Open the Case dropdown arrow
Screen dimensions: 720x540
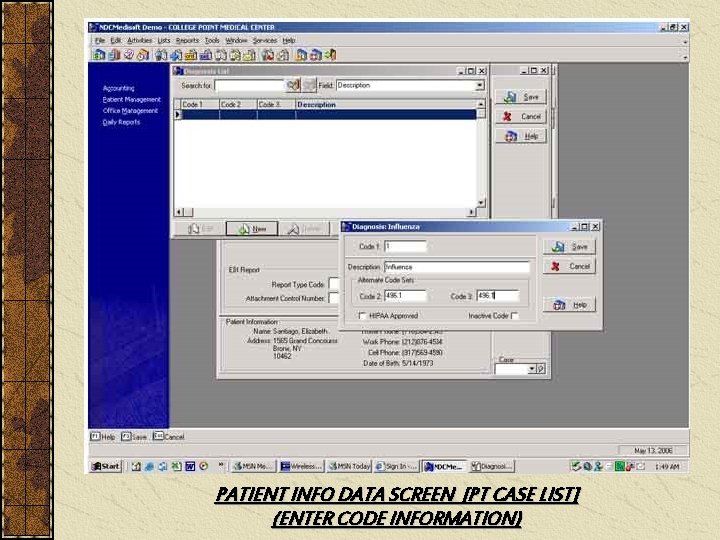(x=531, y=369)
